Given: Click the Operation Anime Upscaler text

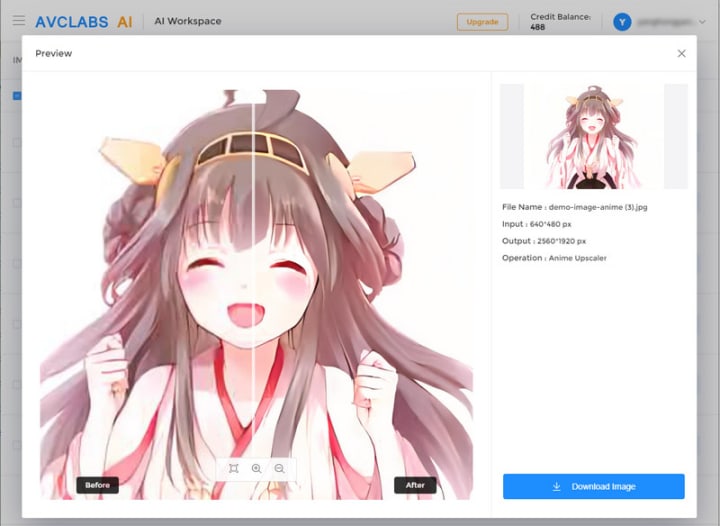Looking at the screenshot, I should tap(554, 258).
